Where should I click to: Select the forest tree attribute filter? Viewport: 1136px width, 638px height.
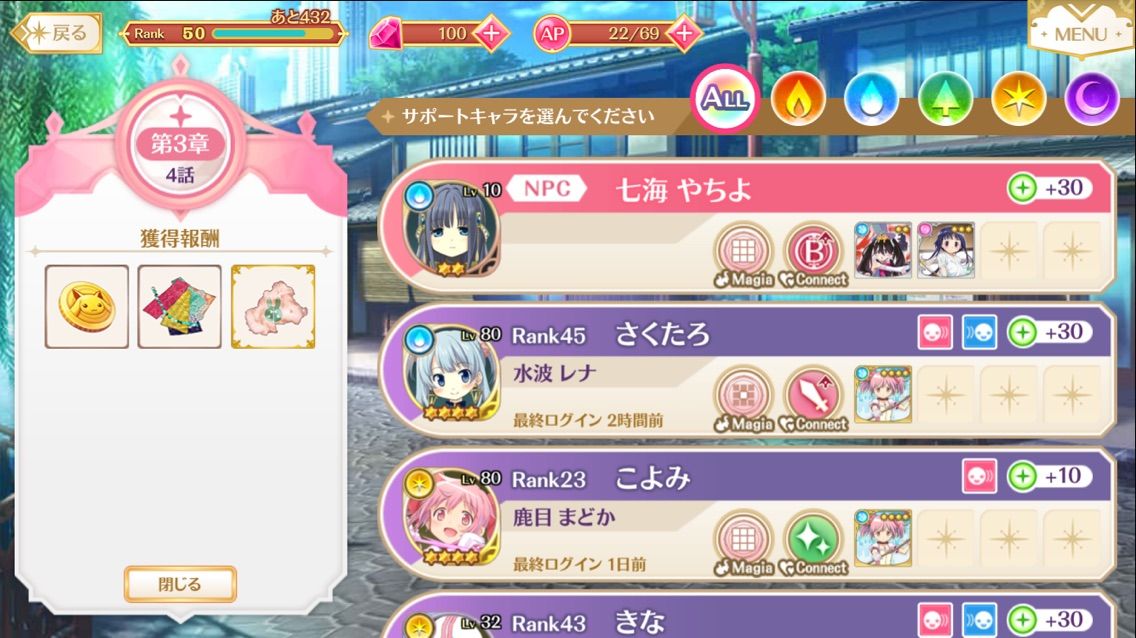point(945,100)
